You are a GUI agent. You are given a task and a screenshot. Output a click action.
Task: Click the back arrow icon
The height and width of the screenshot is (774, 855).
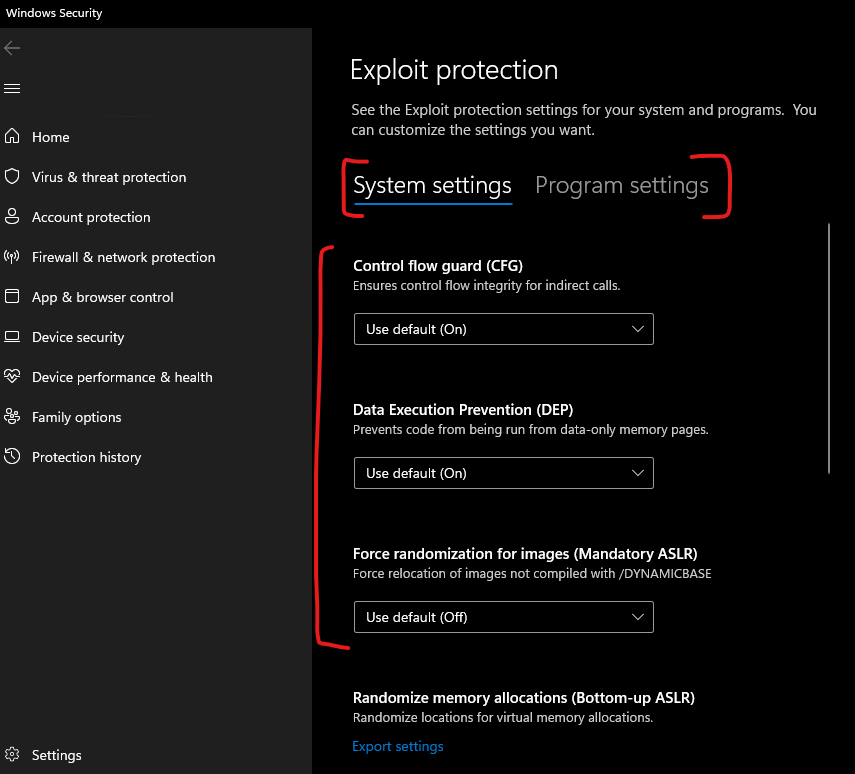coord(12,48)
